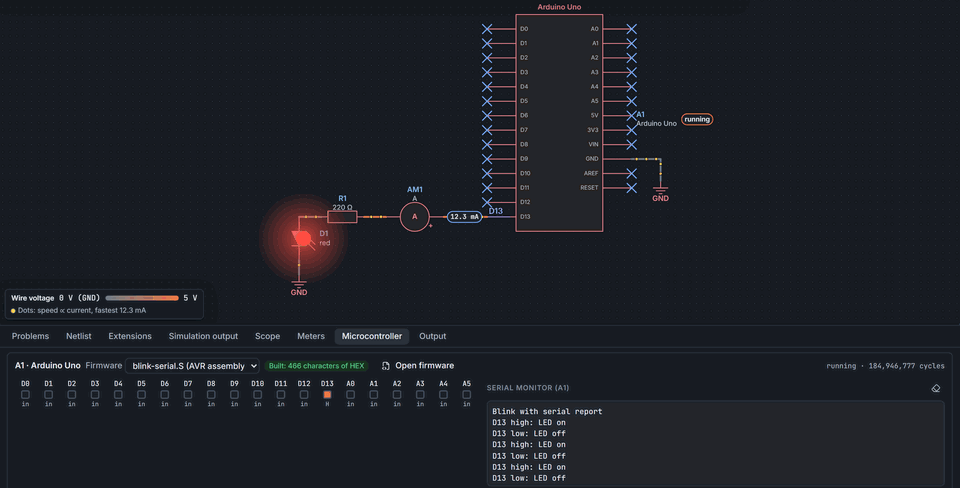960x488 pixels.
Task: Toggle the A5 pin checkbox
Action: tap(467, 395)
